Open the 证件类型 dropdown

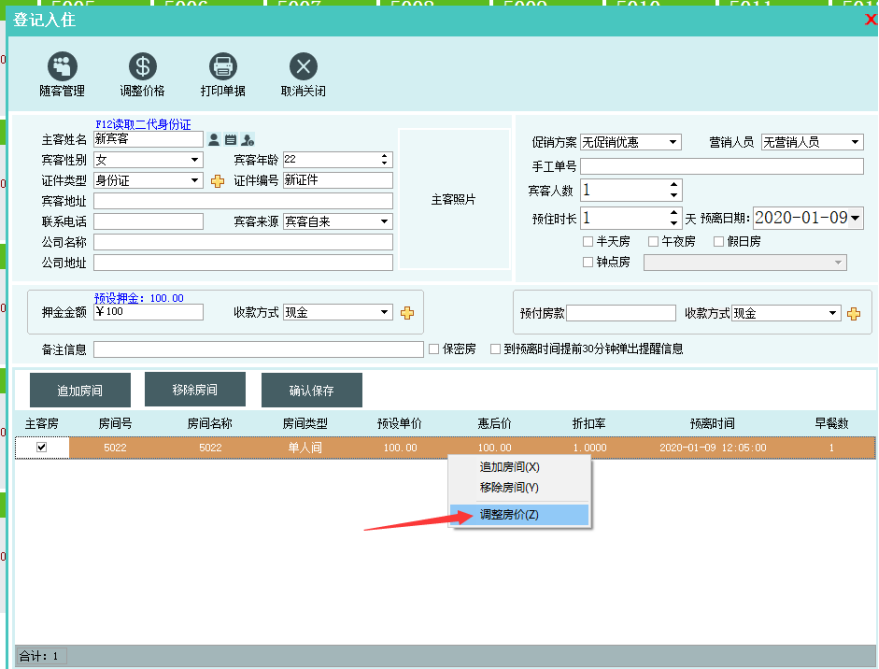(195, 181)
